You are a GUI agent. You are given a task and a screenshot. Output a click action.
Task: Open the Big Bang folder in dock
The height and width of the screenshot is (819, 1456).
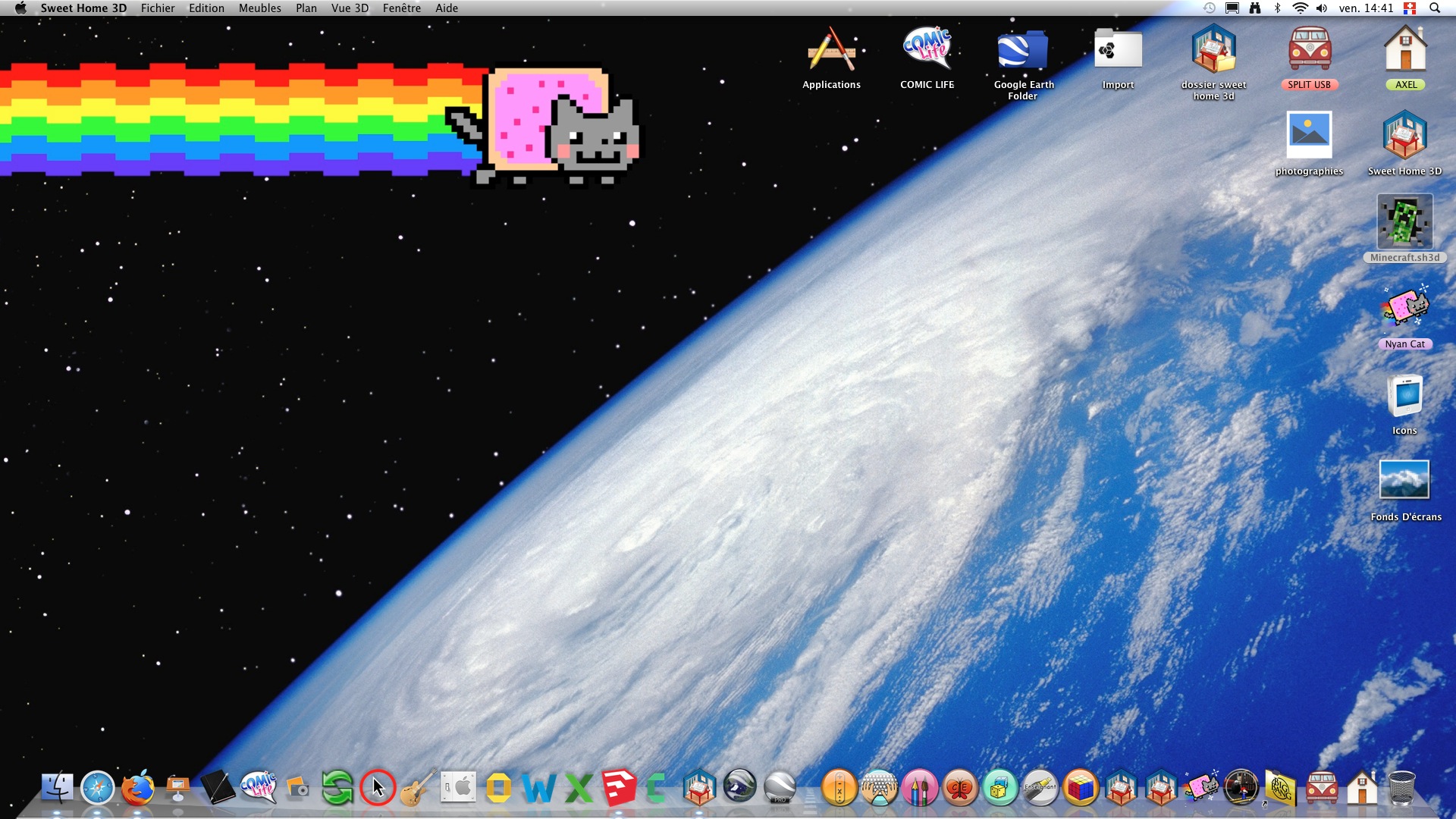pos(1281,788)
